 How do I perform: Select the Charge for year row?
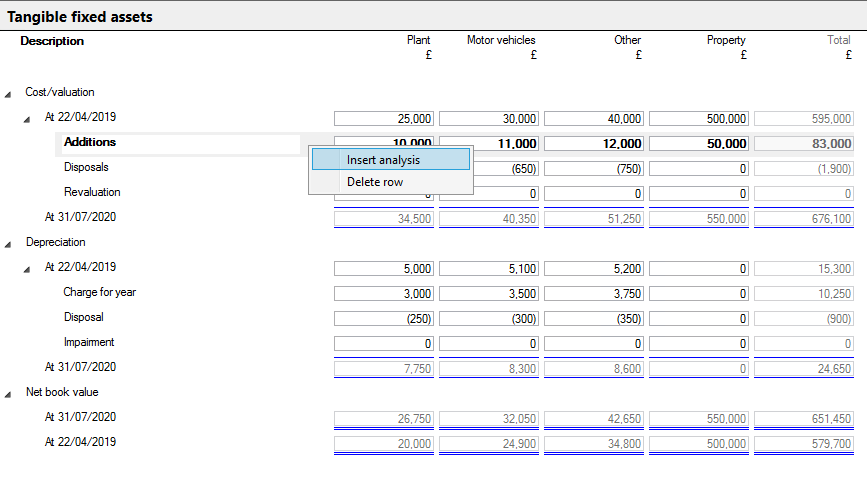100,292
